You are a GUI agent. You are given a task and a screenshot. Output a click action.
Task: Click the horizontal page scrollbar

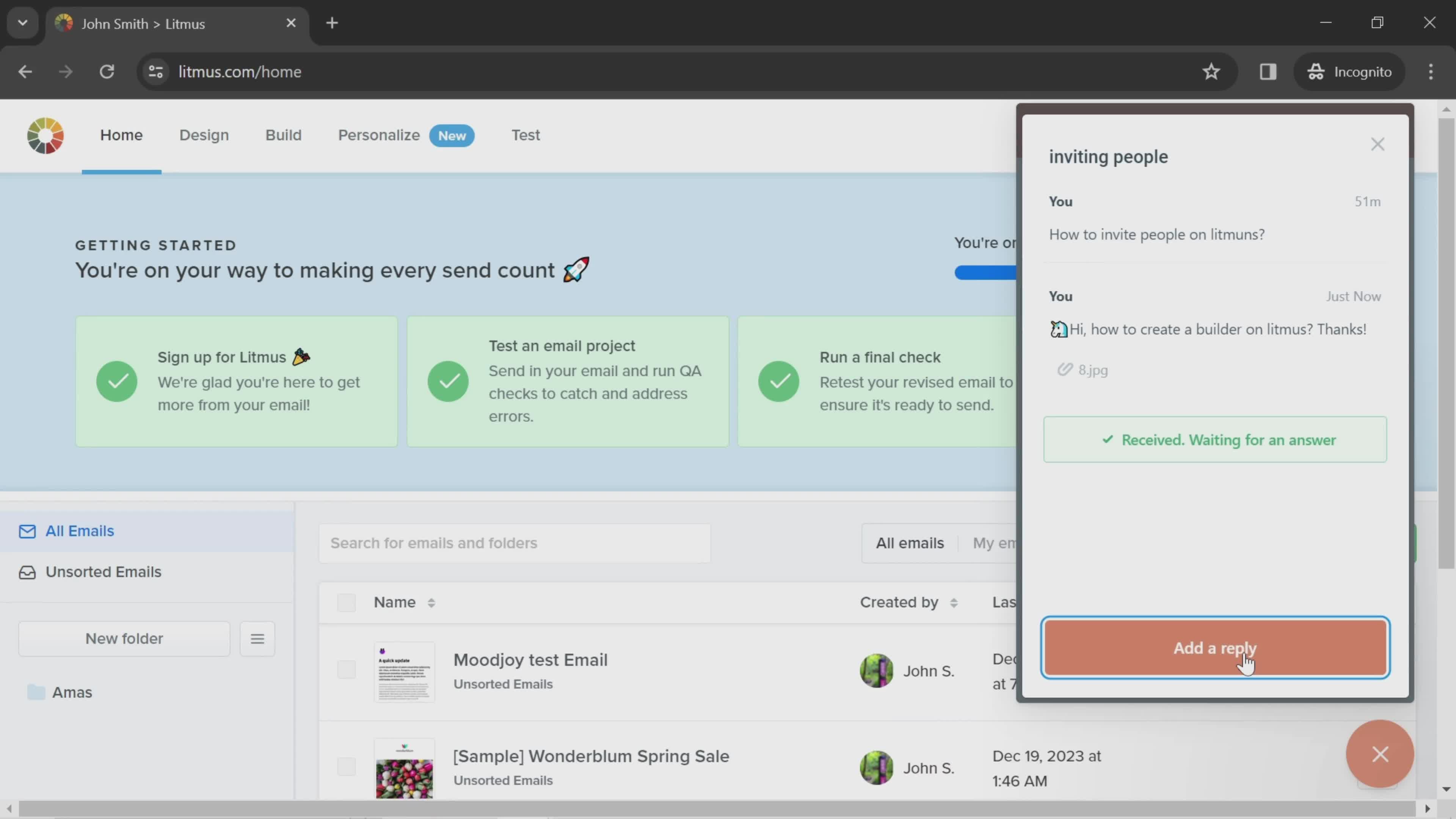(x=717, y=808)
